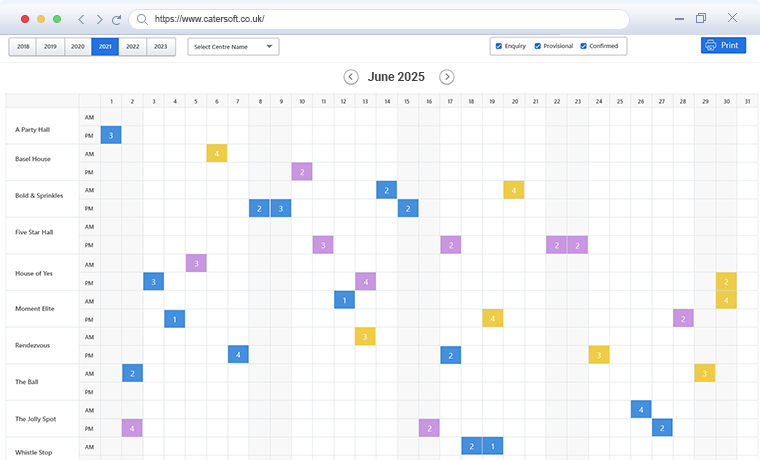Image resolution: width=760 pixels, height=460 pixels.
Task: Click the browser forward arrow
Action: 99,19
